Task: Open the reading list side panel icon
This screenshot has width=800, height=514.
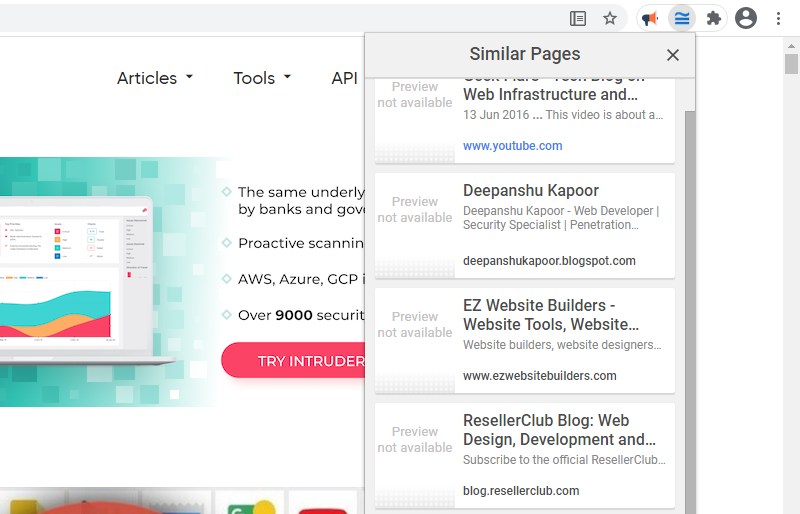Action: (x=578, y=19)
